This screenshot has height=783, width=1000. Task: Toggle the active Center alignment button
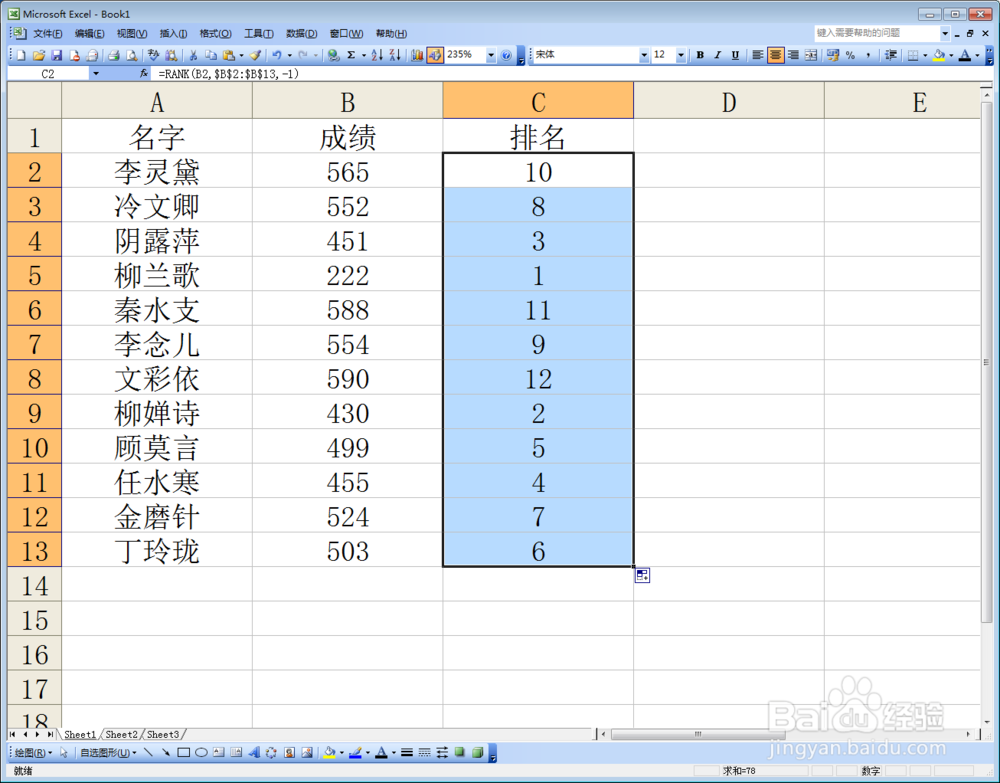(x=775, y=55)
